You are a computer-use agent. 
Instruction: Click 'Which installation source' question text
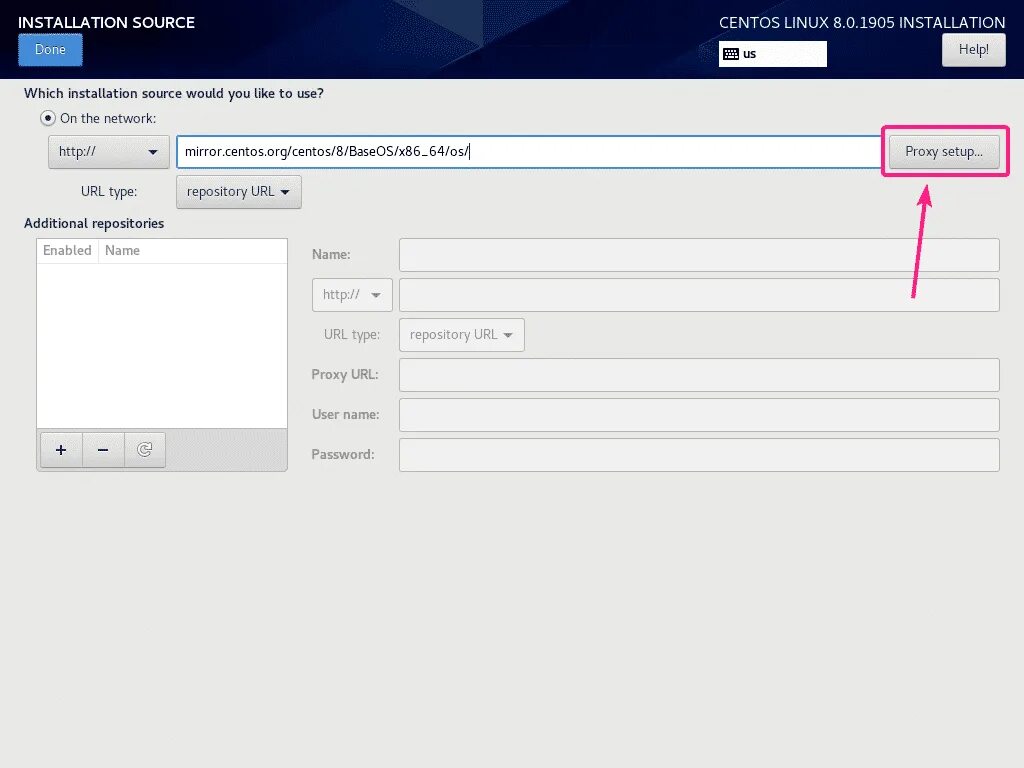coord(174,93)
